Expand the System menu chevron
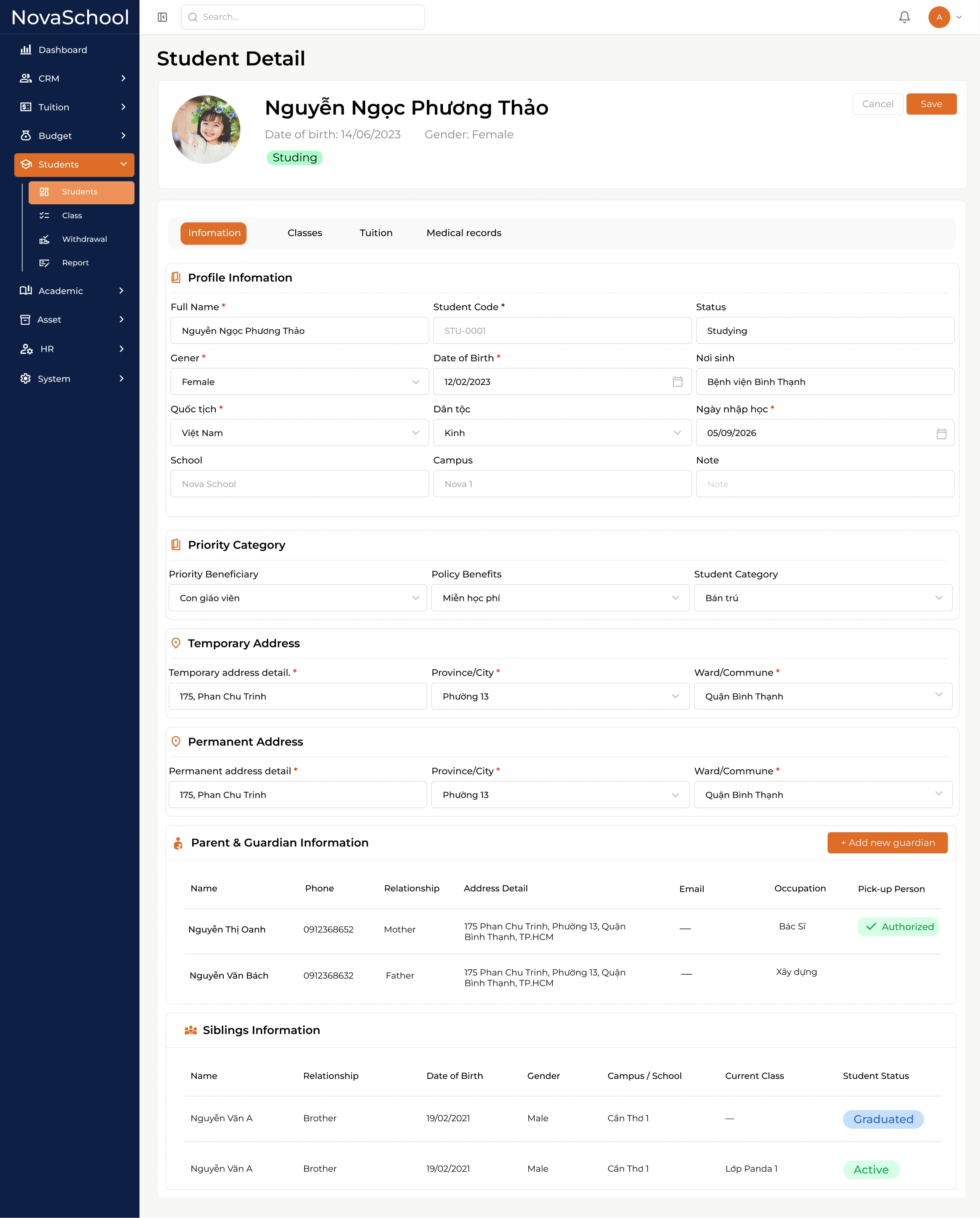The height and width of the screenshot is (1218, 980). (121, 378)
